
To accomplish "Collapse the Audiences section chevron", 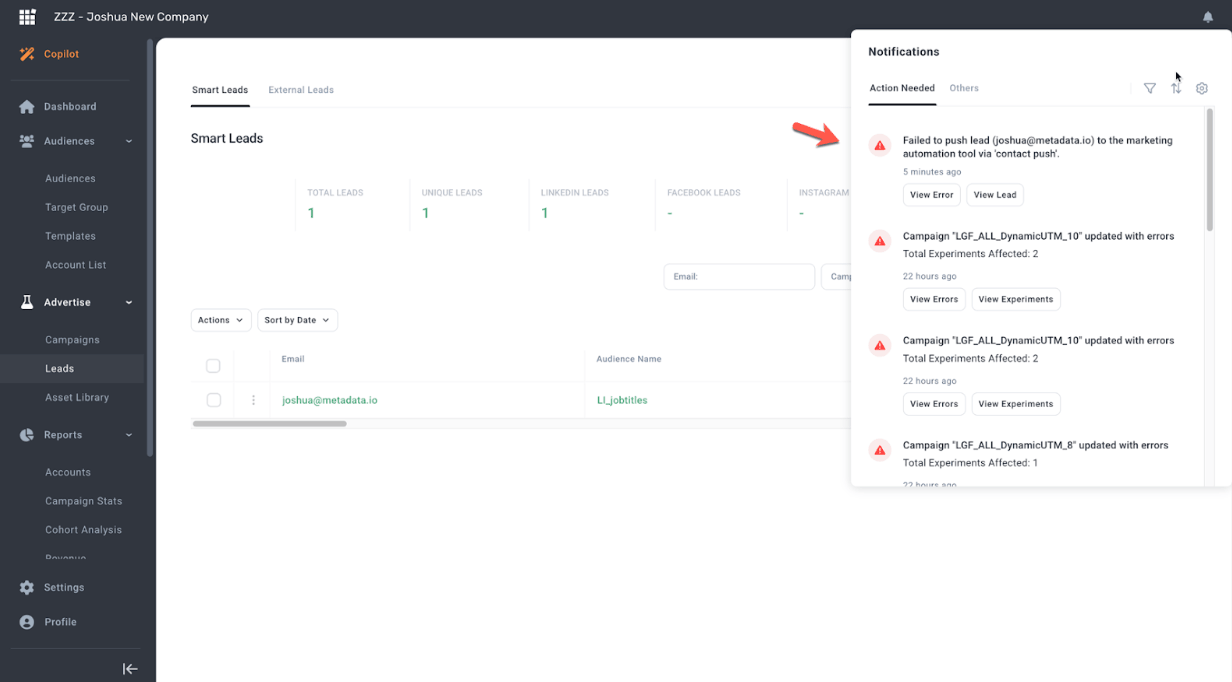I will pos(128,141).
